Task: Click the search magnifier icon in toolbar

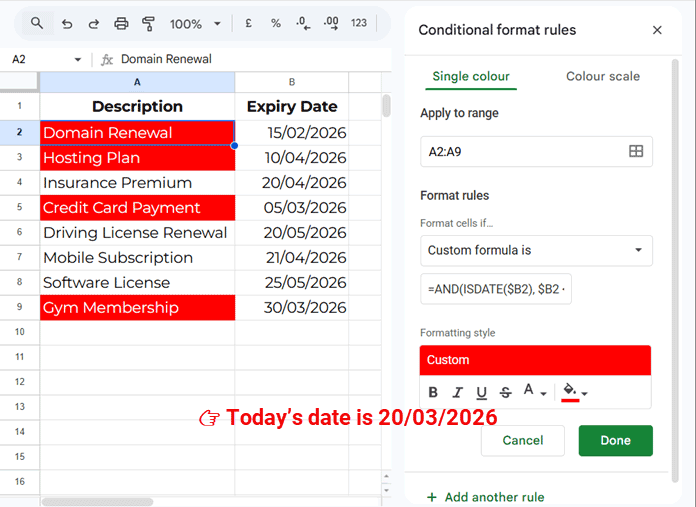Action: 37,23
